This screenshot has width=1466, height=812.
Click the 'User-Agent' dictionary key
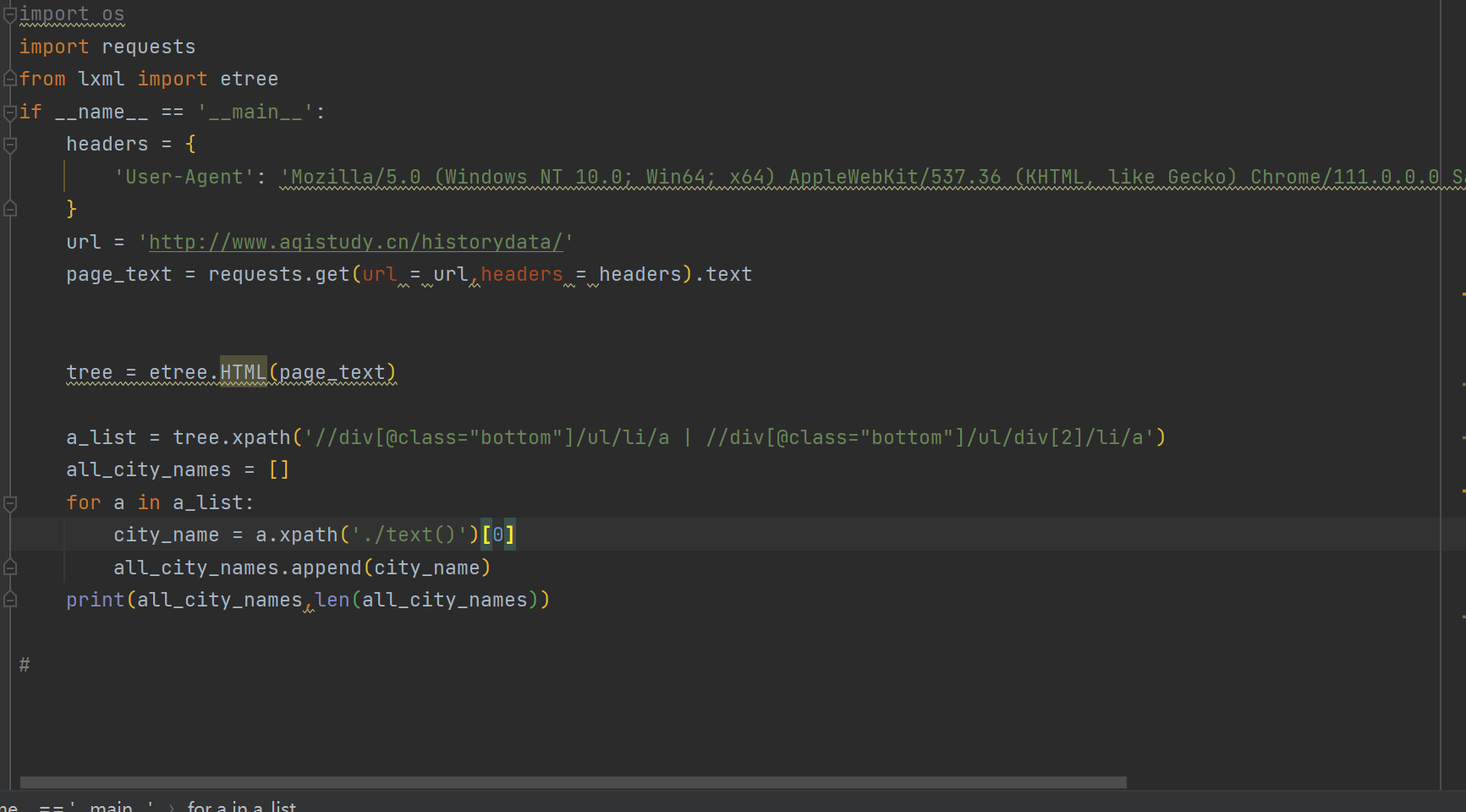pos(184,177)
